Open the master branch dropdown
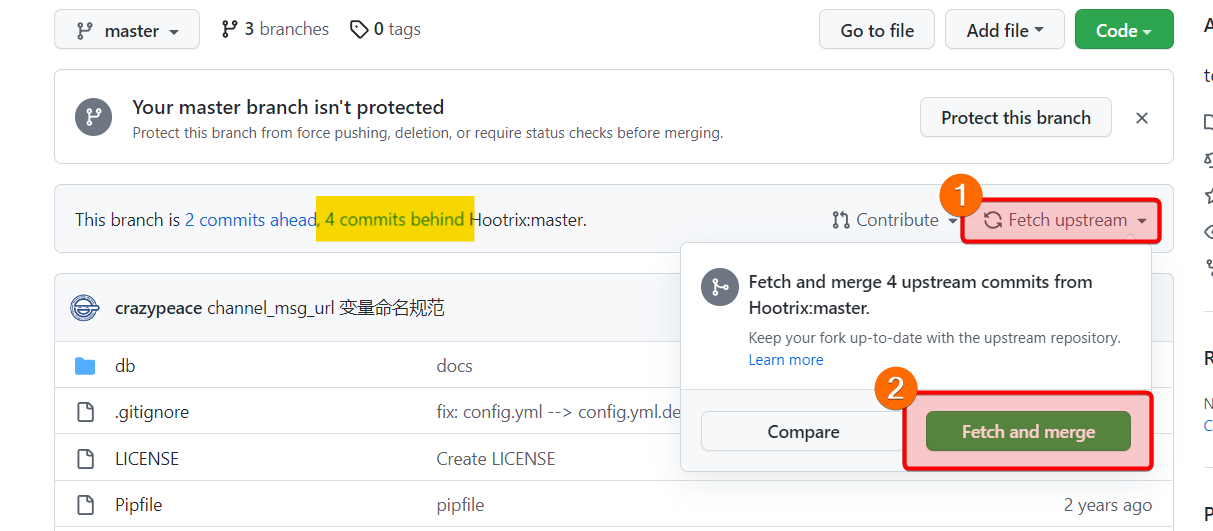This screenshot has width=1213, height=531. click(x=127, y=30)
